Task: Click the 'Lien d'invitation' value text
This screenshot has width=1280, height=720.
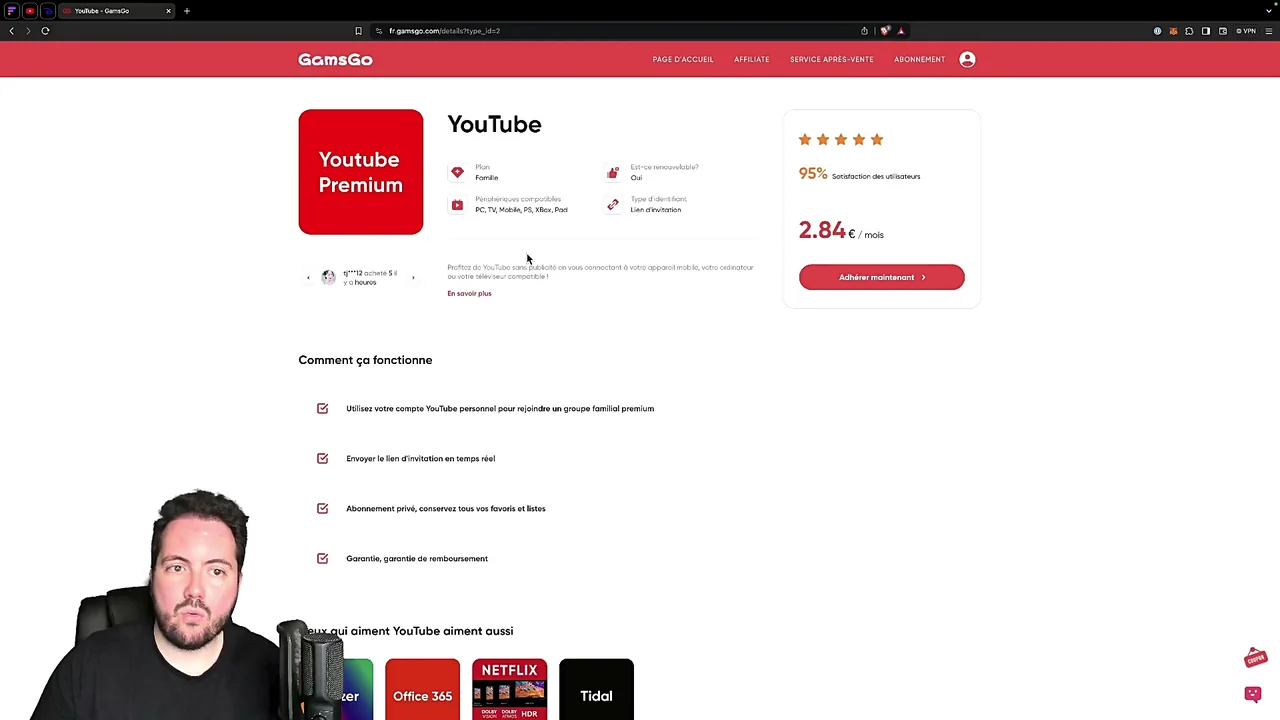Action: pyautogui.click(x=656, y=210)
